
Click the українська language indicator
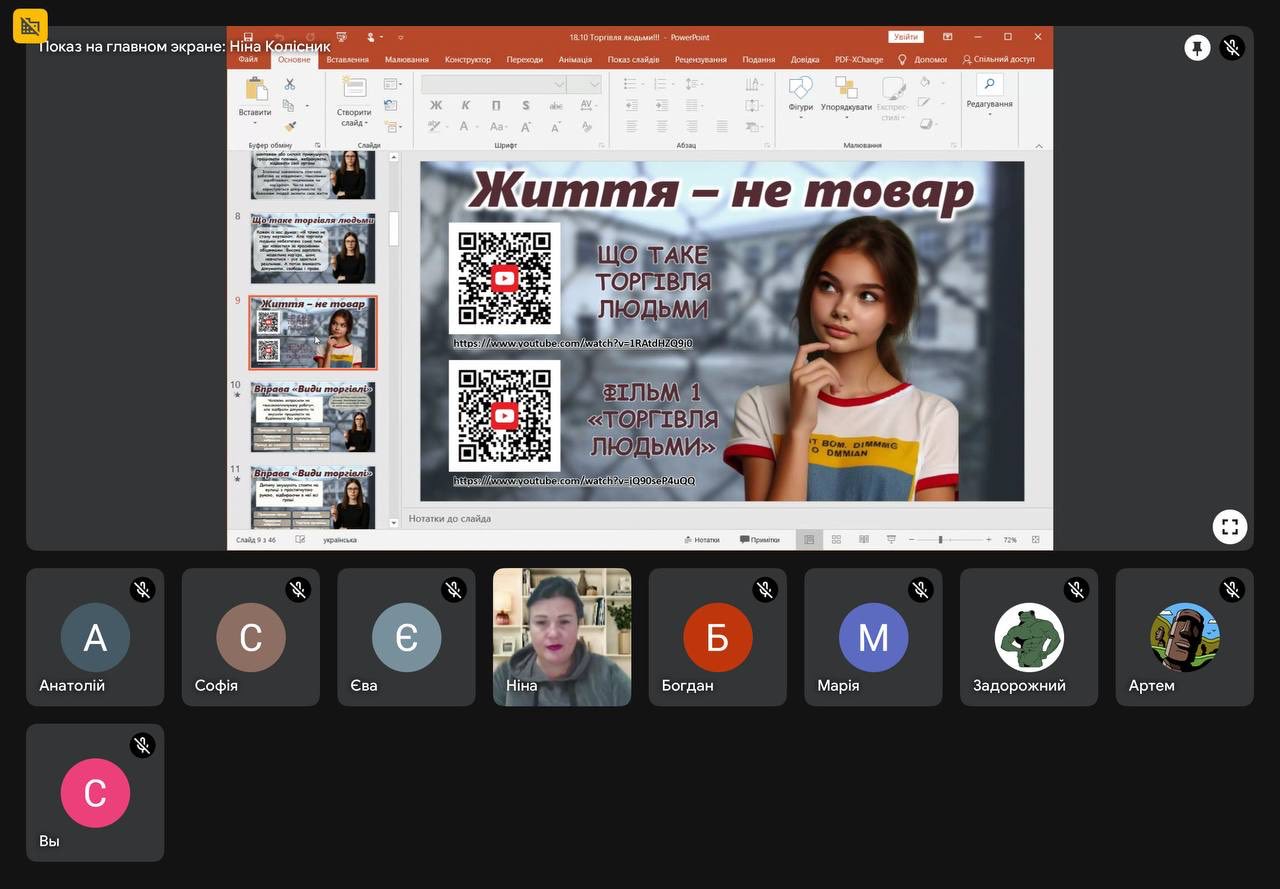340,540
